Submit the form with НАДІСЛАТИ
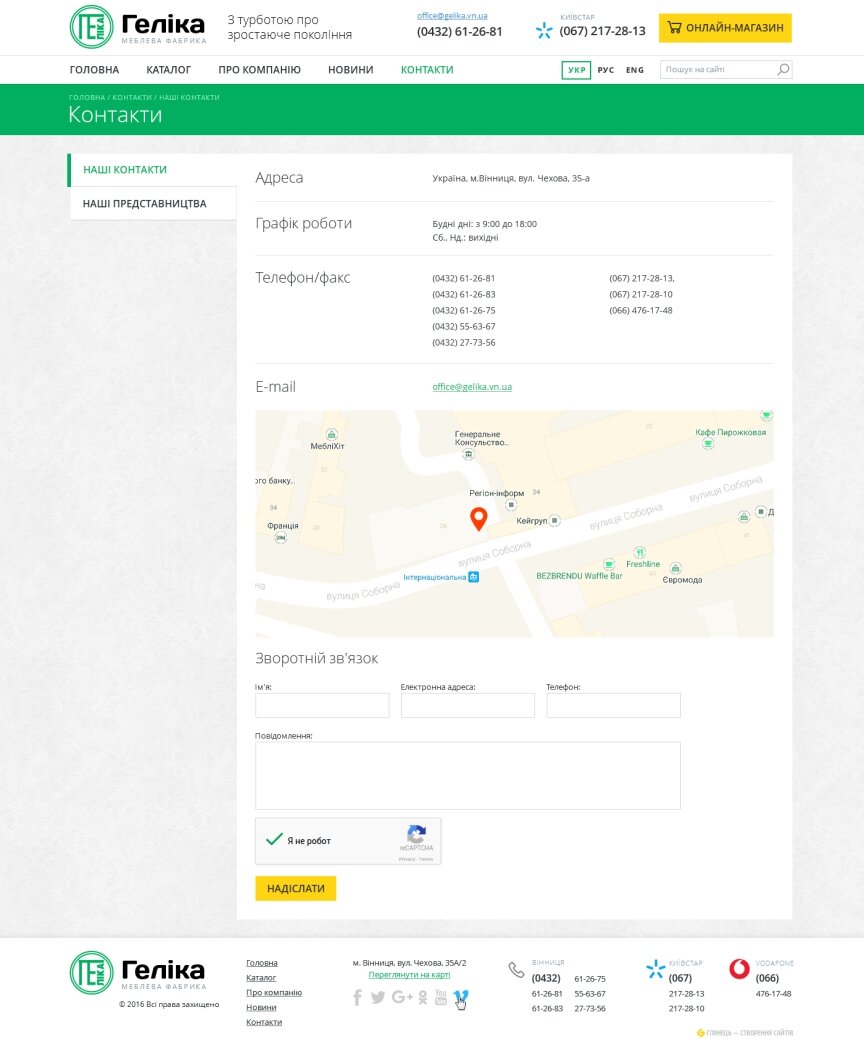This screenshot has height=1044, width=864. pyautogui.click(x=296, y=888)
